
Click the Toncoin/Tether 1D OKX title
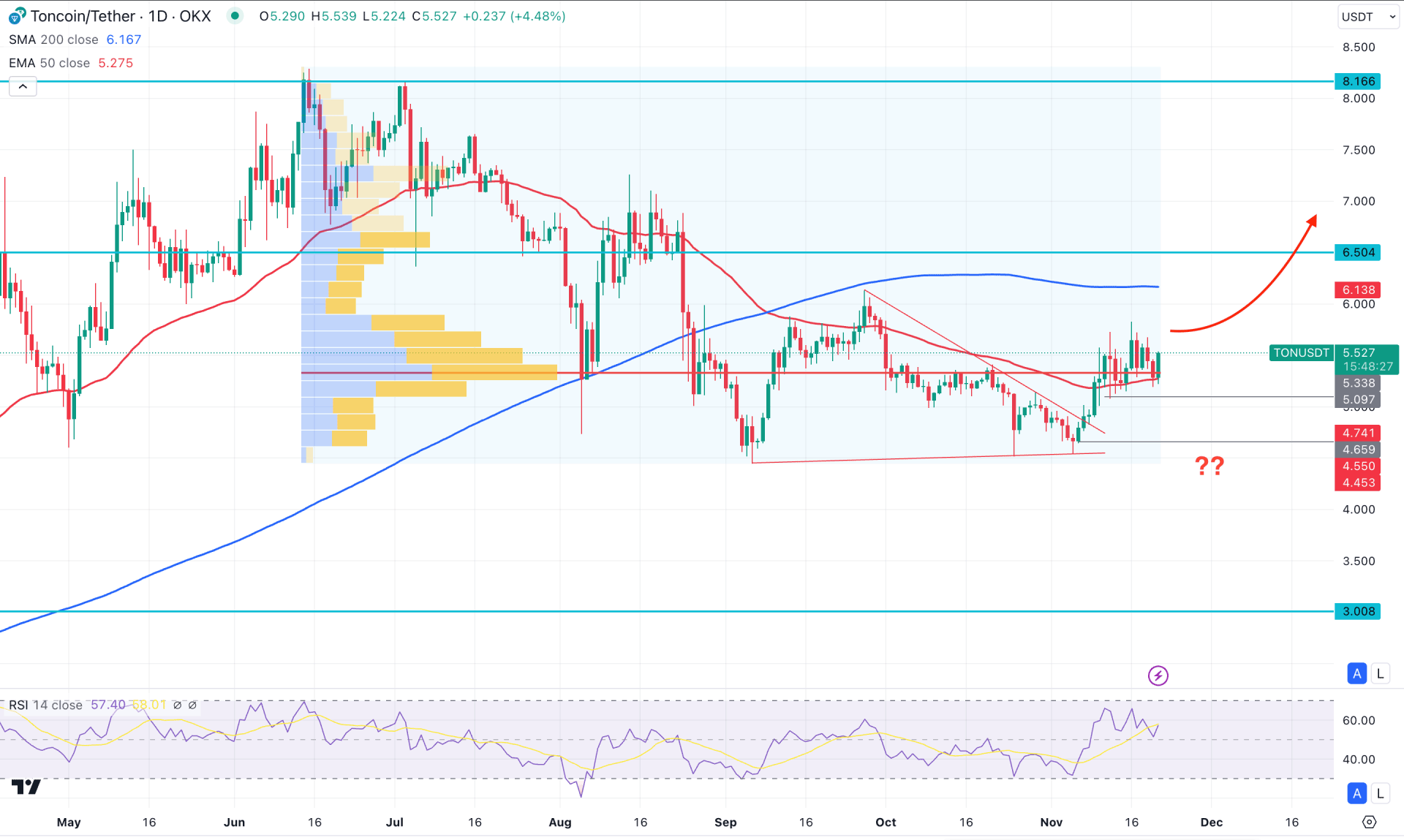[x=121, y=16]
